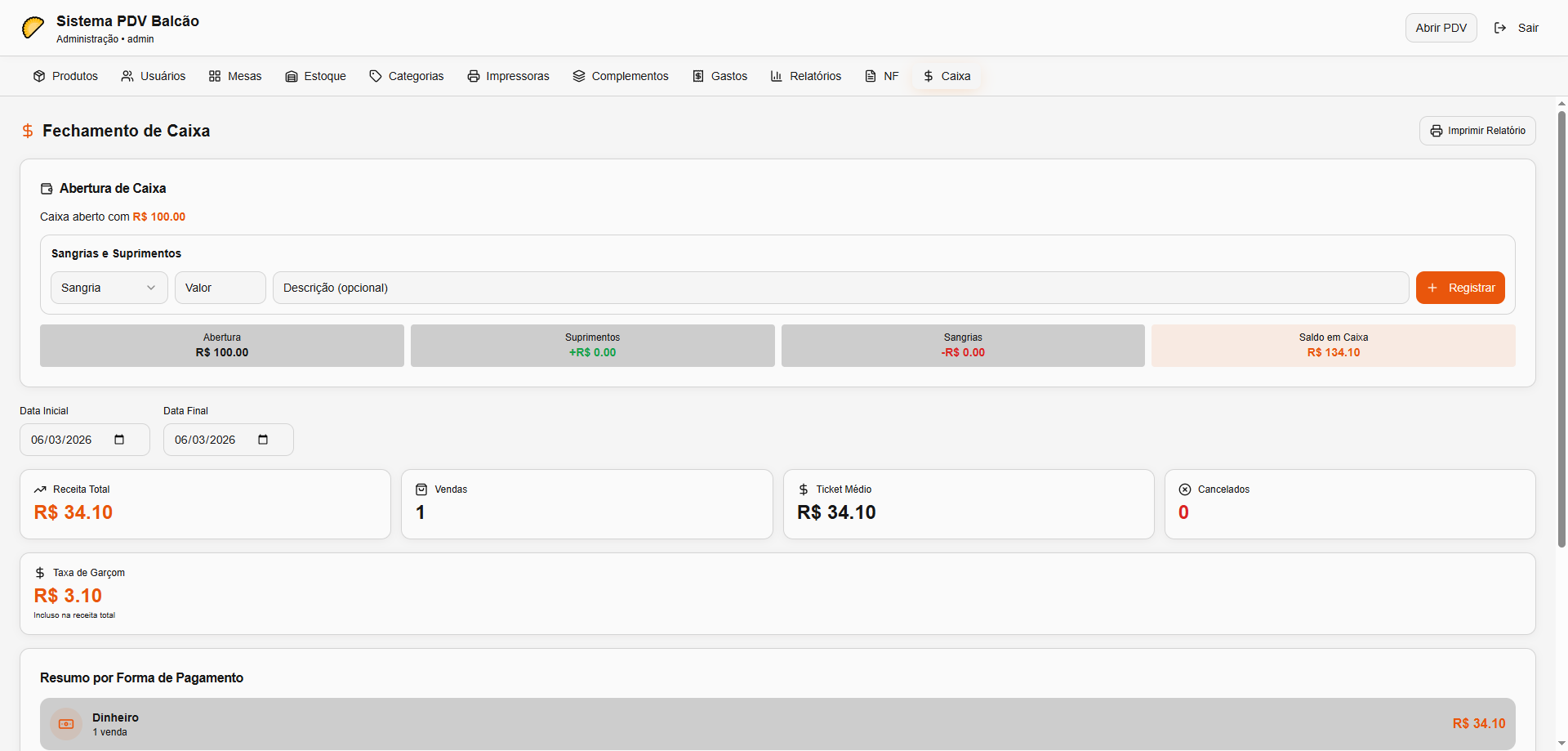Click the Impressoras printer icon
The height and width of the screenshot is (751, 1568).
point(474,76)
